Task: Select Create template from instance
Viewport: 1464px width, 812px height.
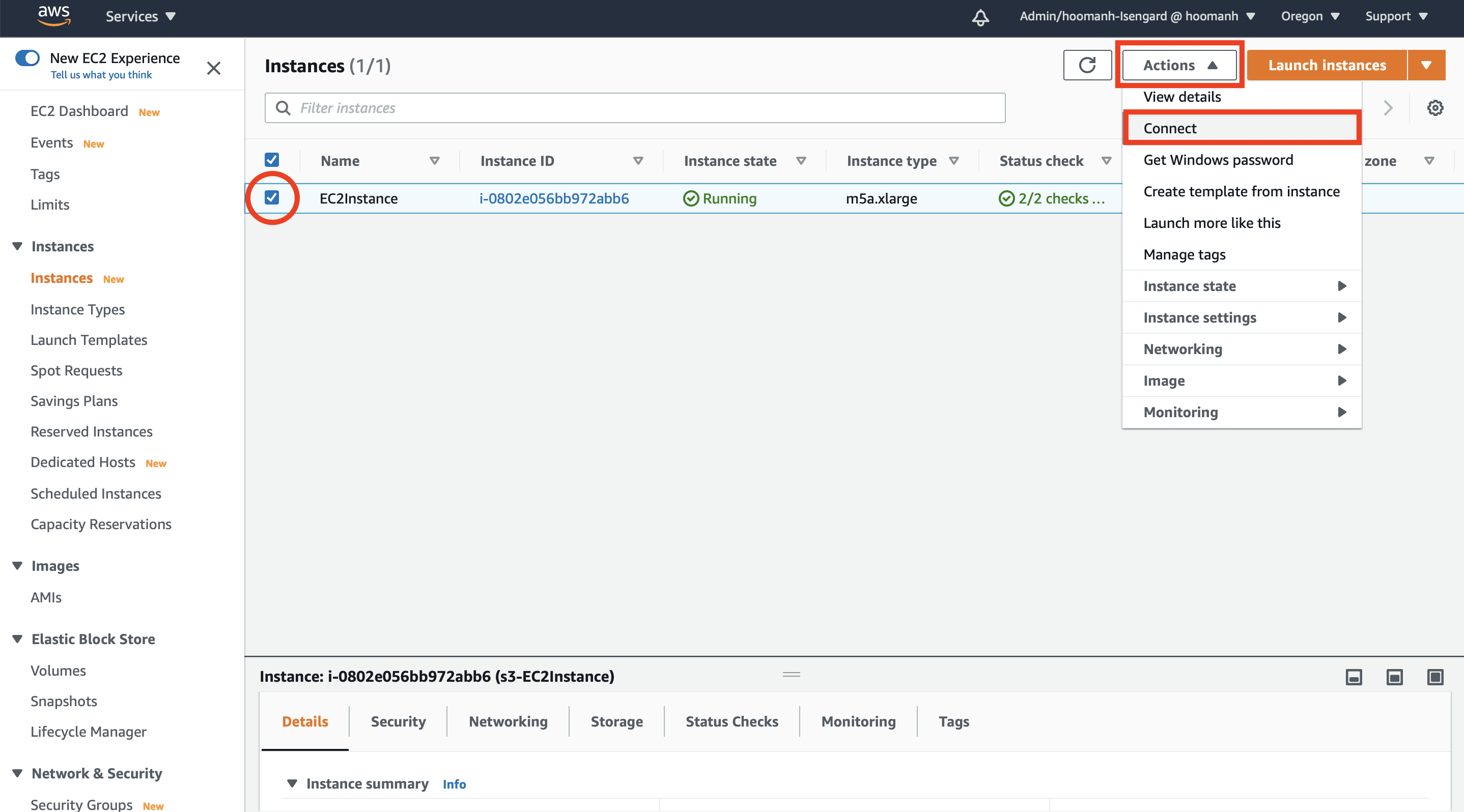Action: pos(1242,191)
